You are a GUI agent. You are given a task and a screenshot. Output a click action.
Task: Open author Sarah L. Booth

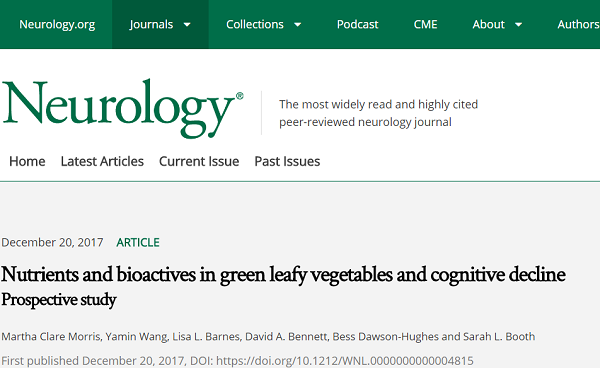click(499, 337)
